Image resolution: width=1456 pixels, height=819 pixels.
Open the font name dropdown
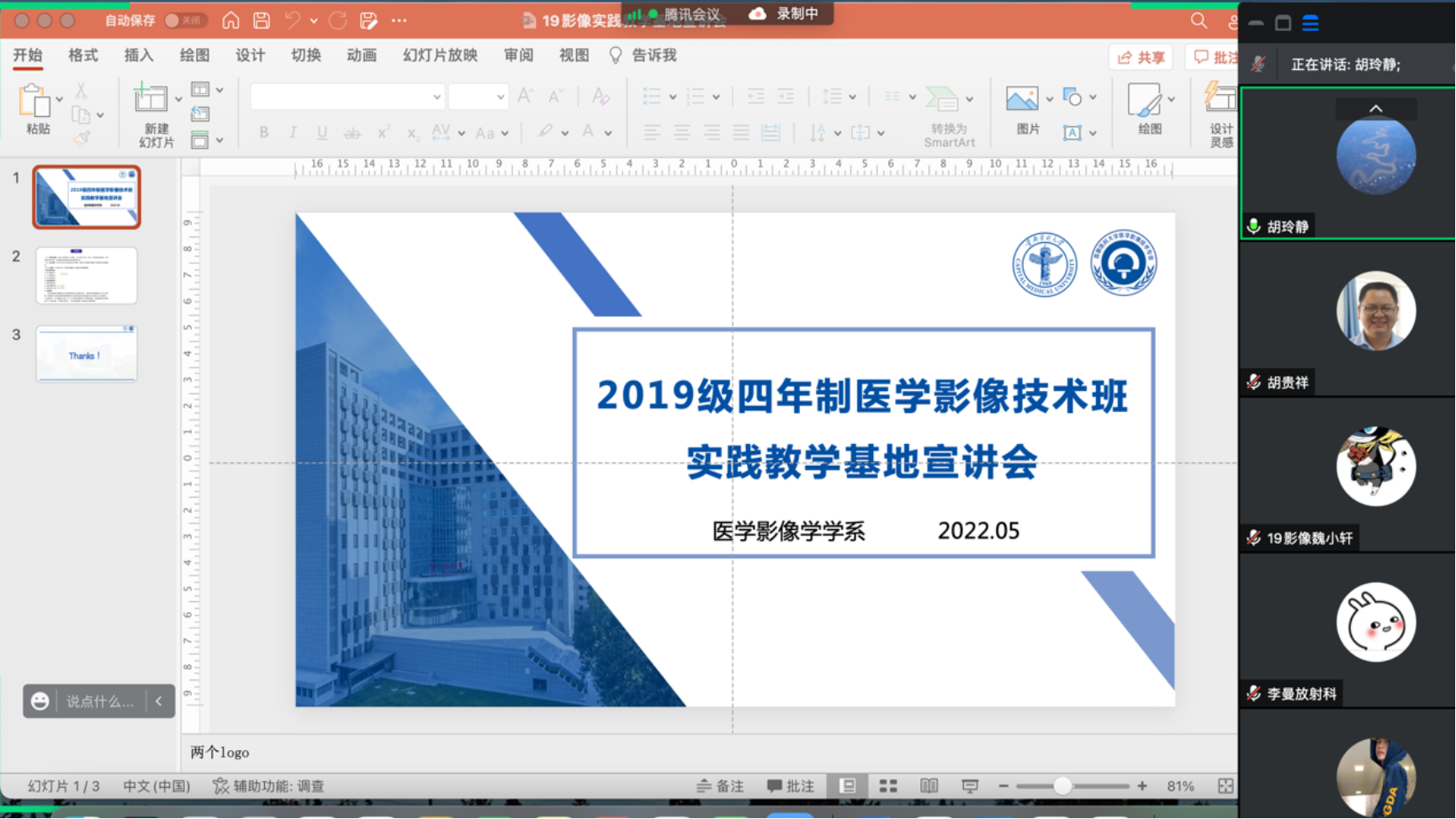tap(437, 98)
